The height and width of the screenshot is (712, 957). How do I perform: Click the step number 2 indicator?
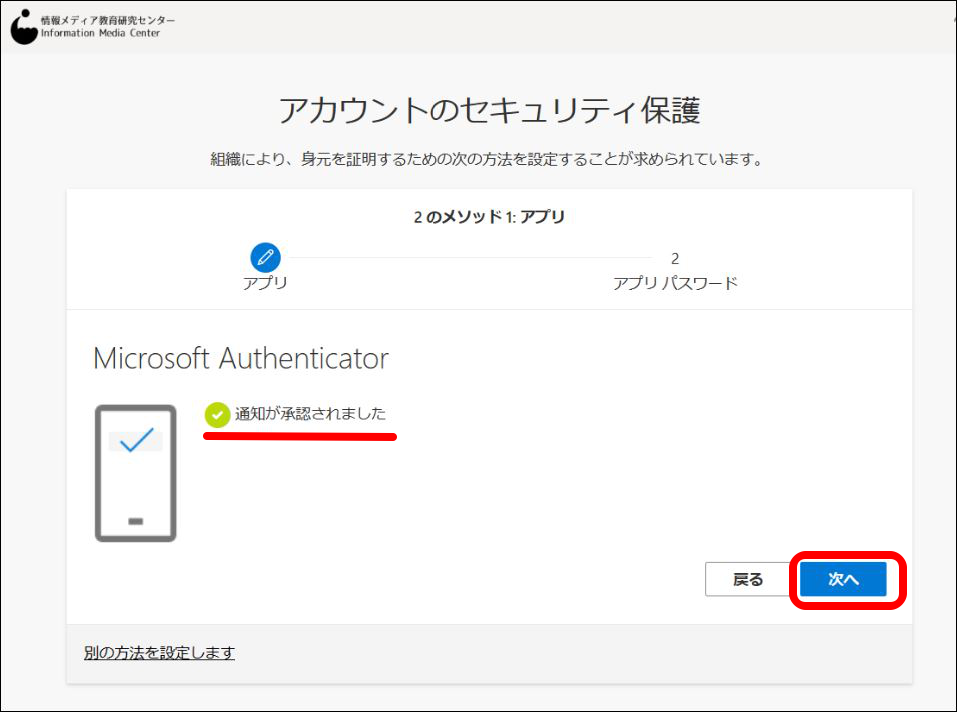[675, 259]
